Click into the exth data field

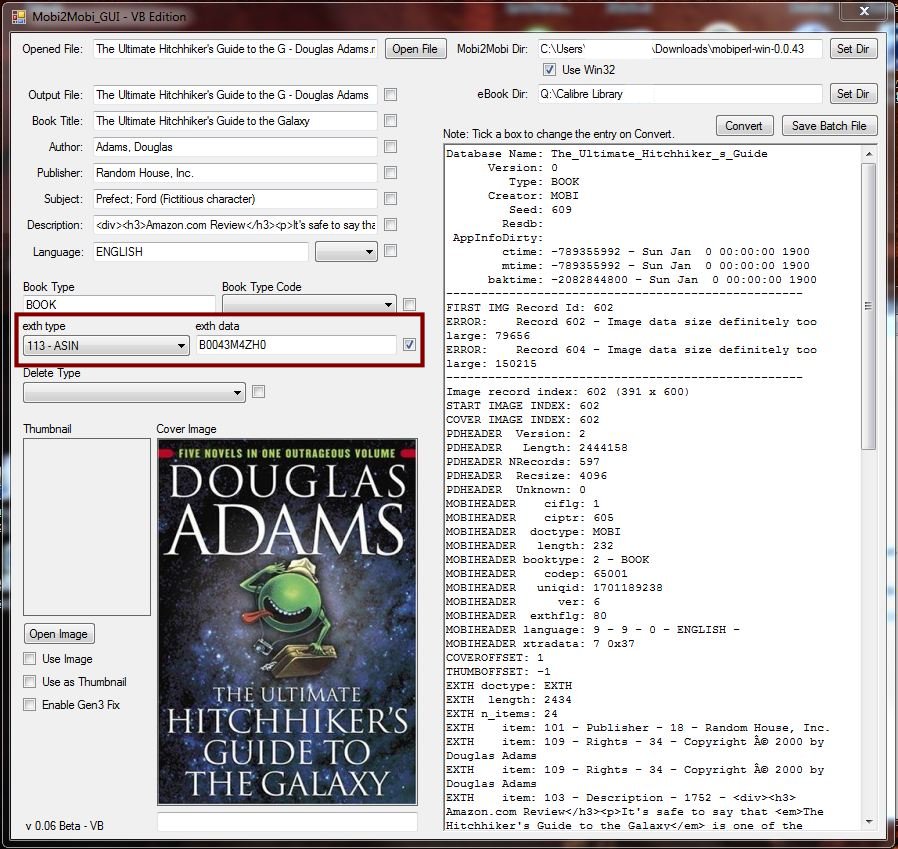pyautogui.click(x=296, y=345)
